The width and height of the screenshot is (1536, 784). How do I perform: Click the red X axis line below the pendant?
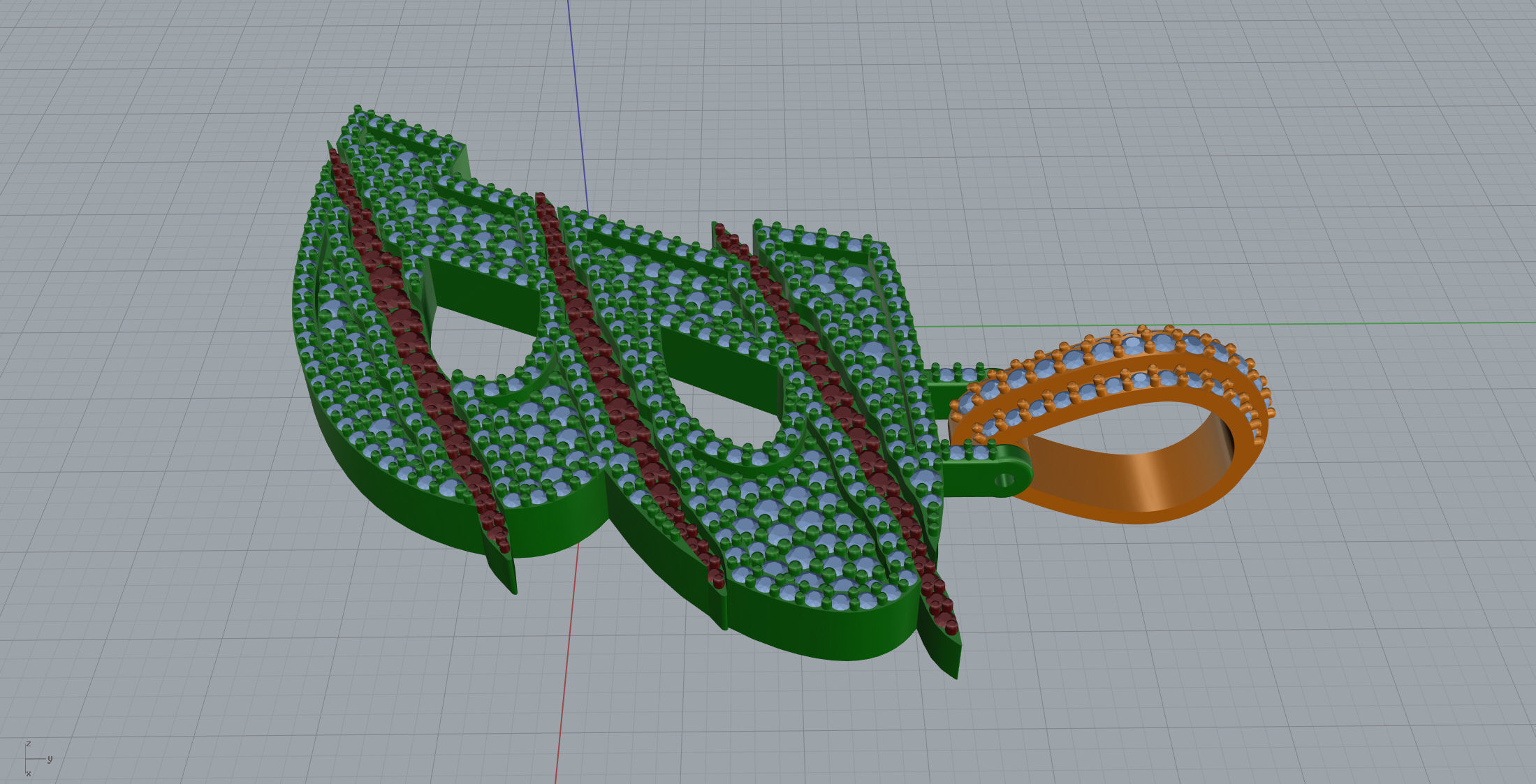566,663
